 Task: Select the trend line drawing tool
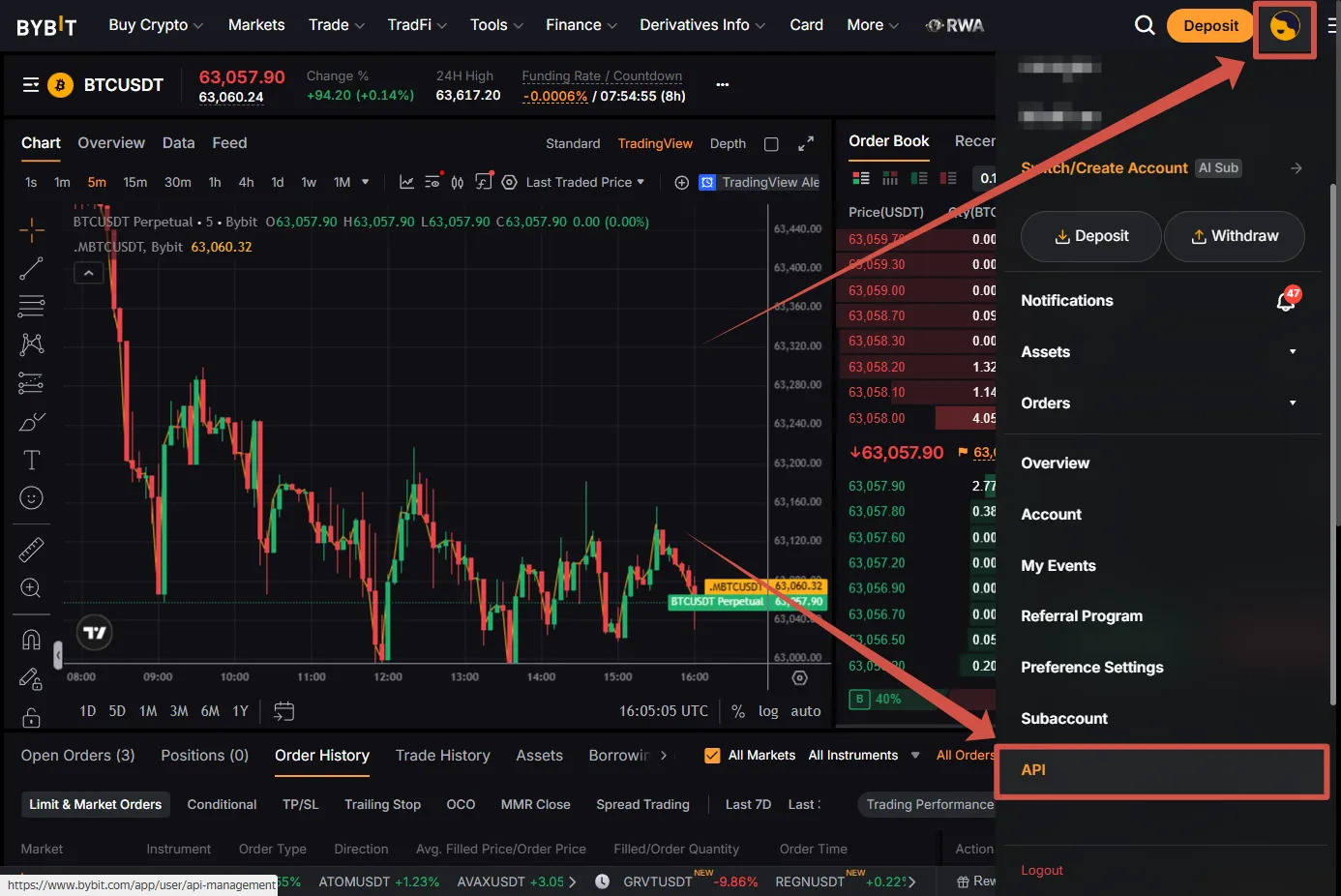[32, 268]
